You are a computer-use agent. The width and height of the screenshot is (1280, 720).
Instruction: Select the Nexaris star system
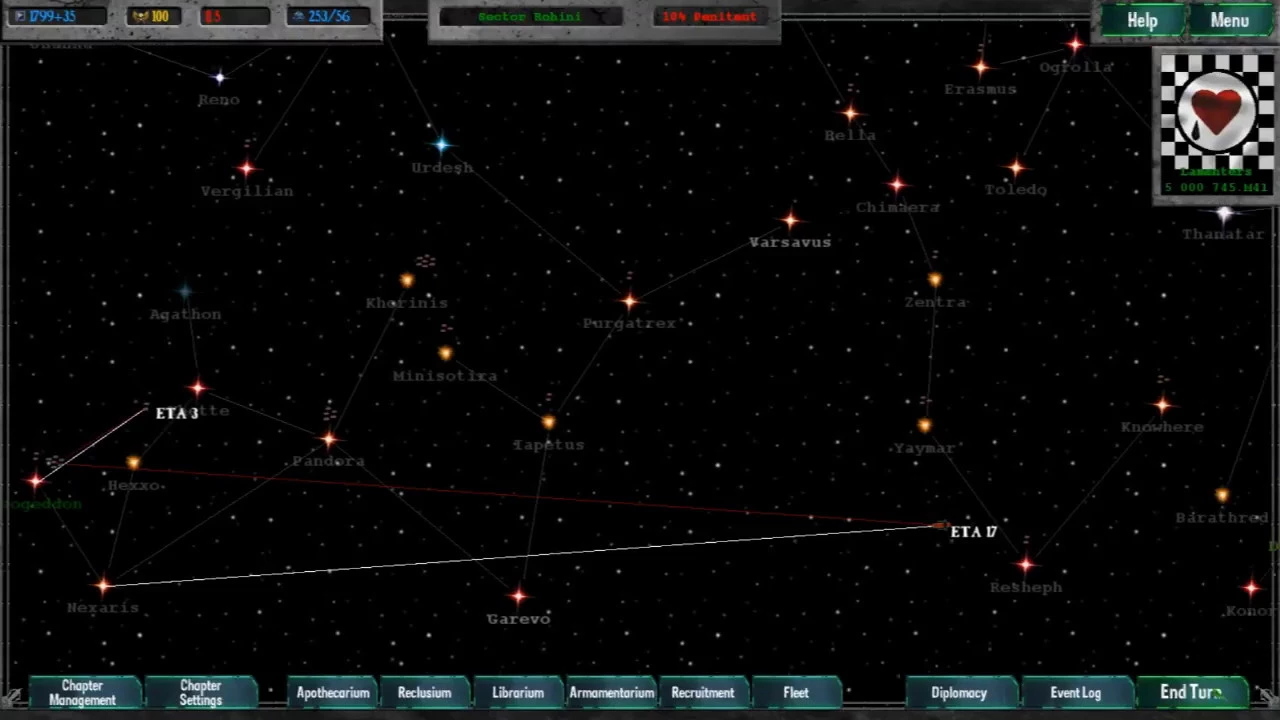pos(103,585)
